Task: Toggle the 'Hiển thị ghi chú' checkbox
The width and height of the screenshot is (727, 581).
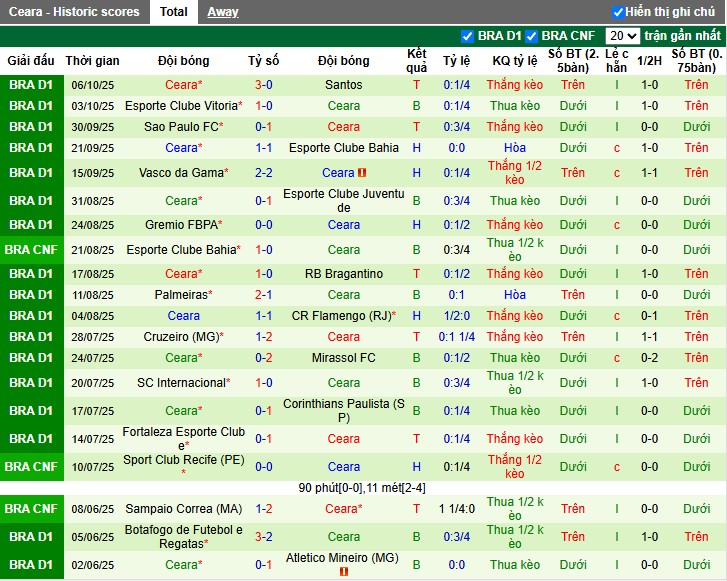Action: (x=618, y=12)
